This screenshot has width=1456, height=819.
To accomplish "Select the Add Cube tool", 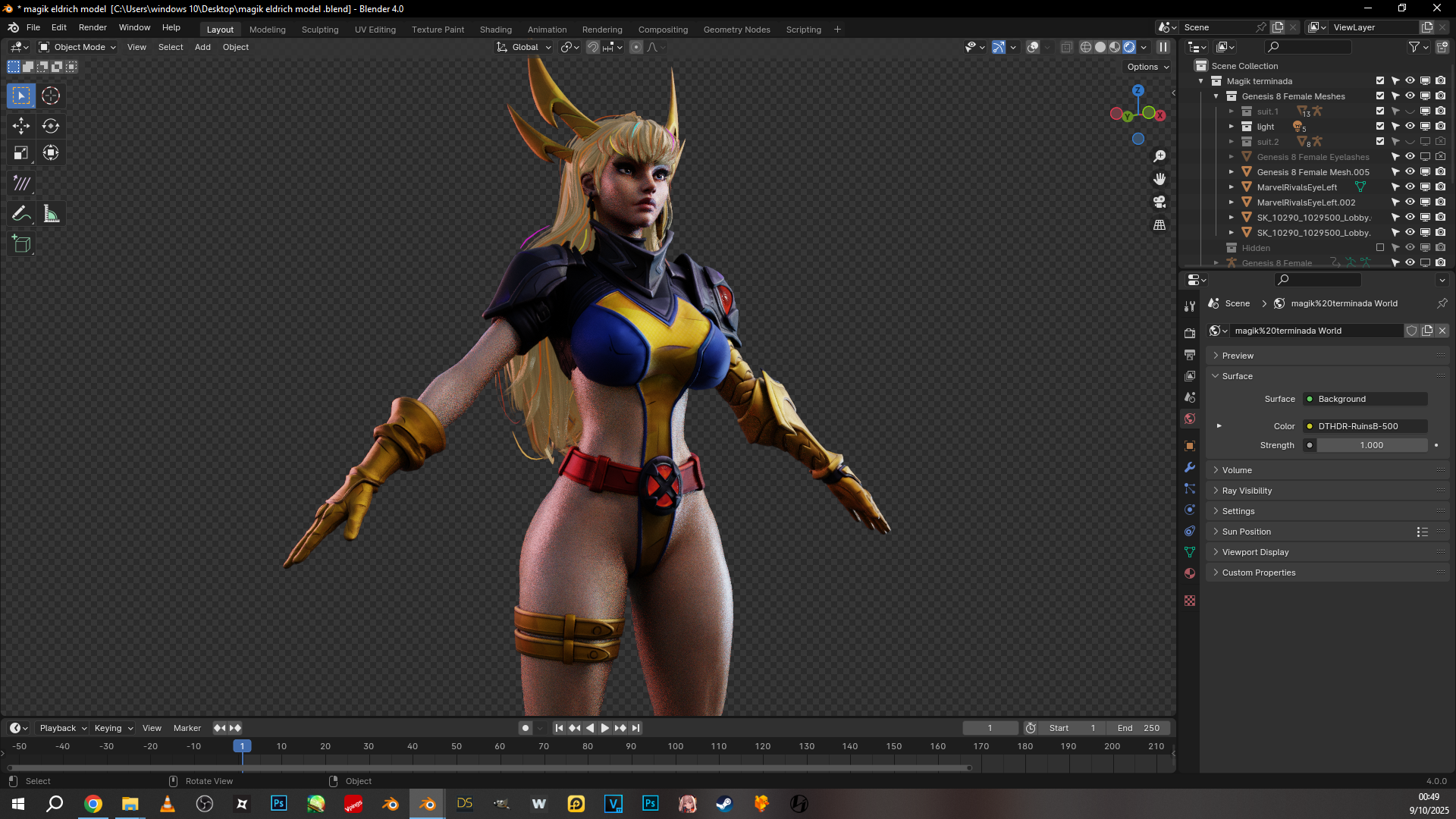I will point(21,244).
